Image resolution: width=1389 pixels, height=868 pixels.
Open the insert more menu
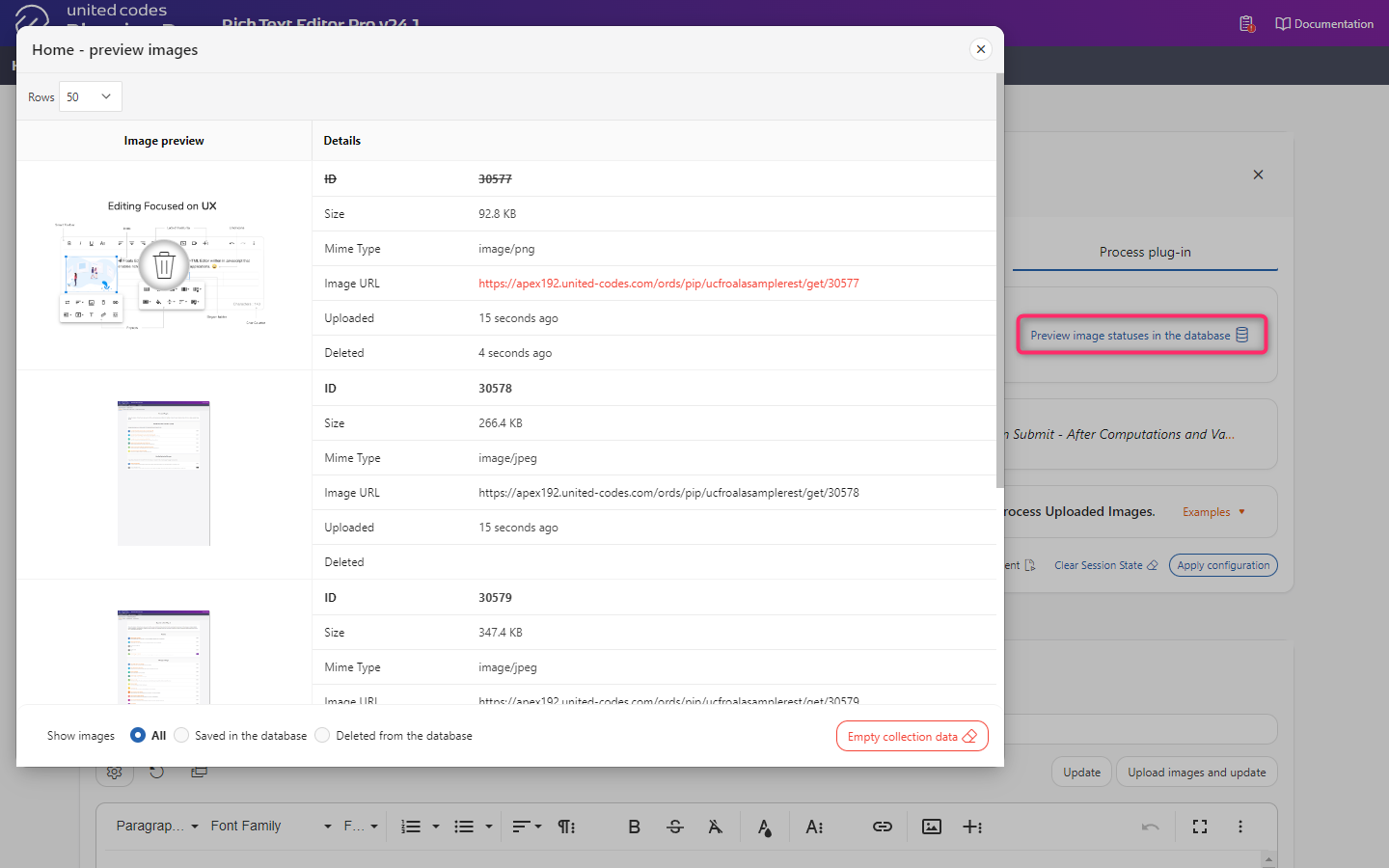(x=972, y=827)
